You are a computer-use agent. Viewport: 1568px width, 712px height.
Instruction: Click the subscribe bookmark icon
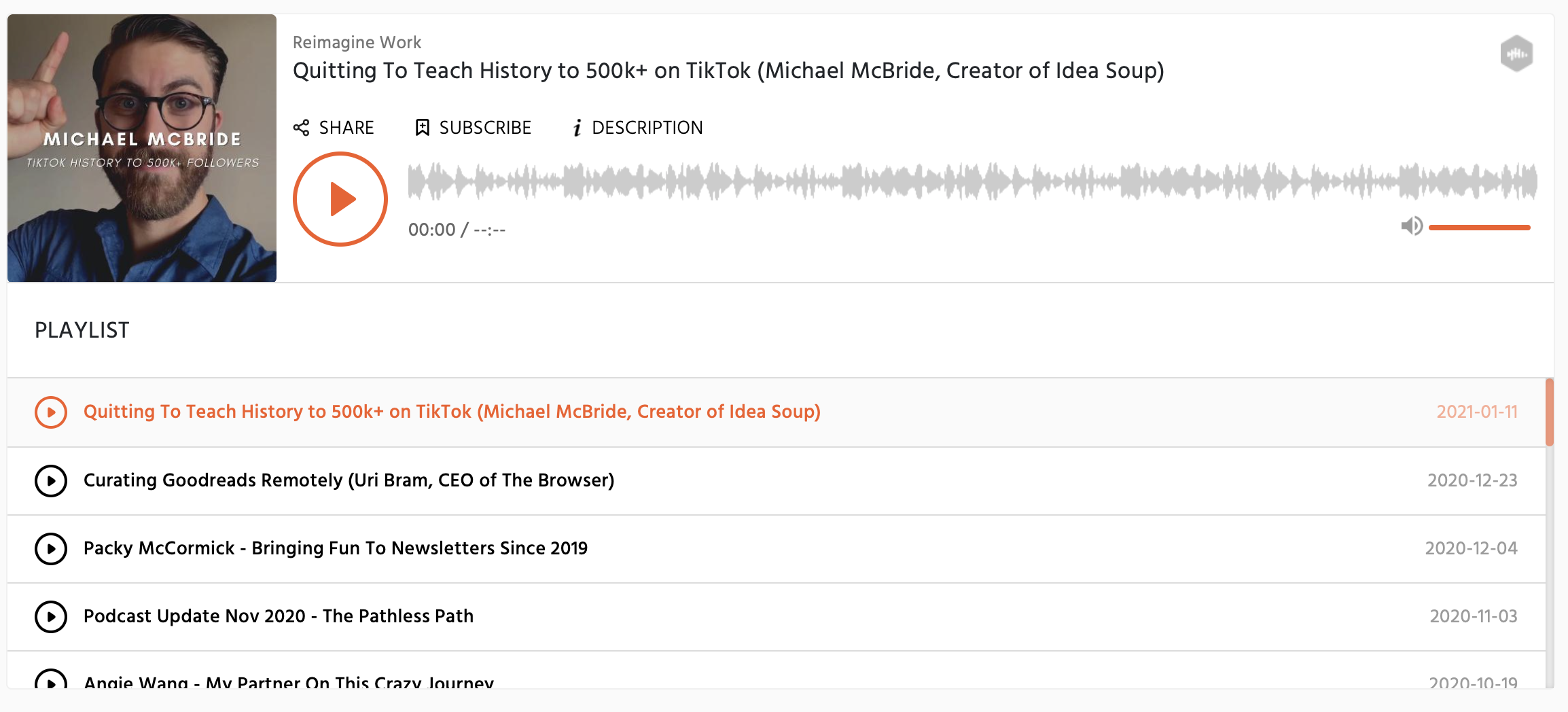click(x=422, y=128)
